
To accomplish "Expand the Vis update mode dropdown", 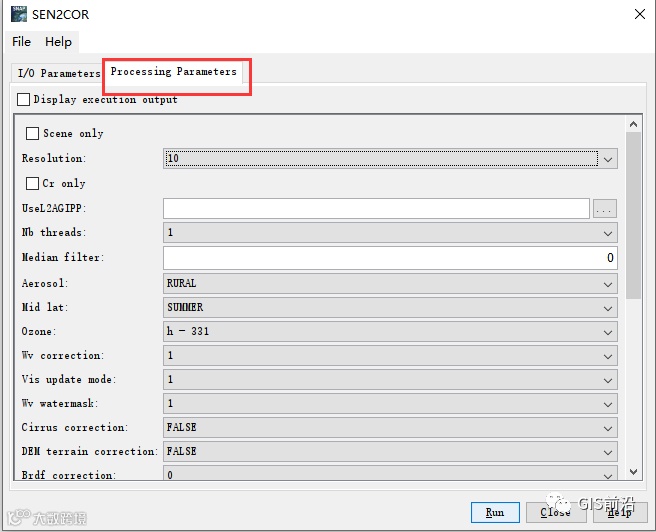I will pos(390,379).
